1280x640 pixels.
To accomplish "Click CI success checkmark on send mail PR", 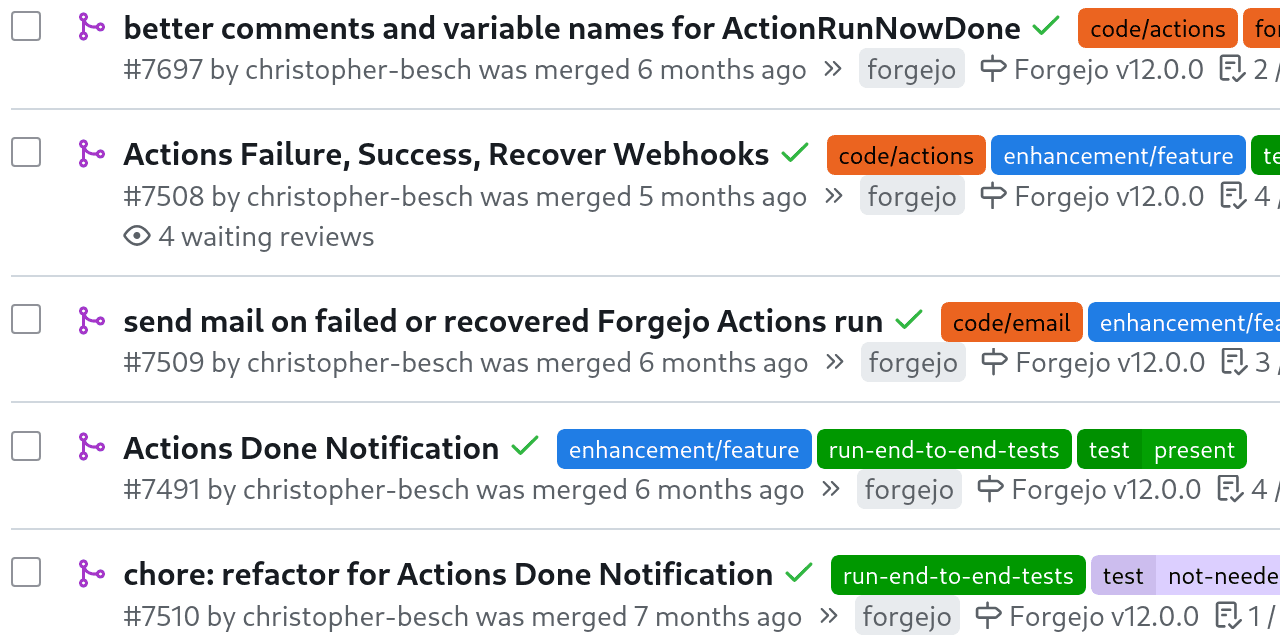I will [909, 320].
